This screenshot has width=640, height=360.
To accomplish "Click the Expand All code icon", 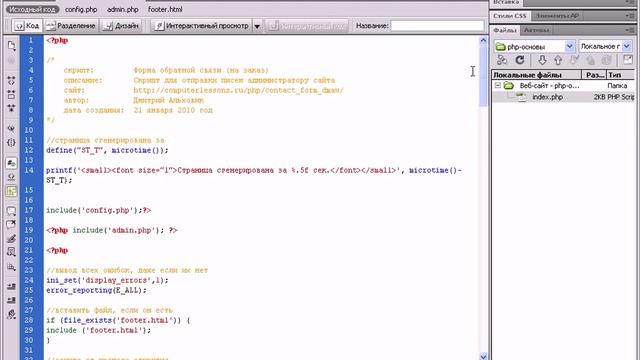I will [x=11, y=108].
